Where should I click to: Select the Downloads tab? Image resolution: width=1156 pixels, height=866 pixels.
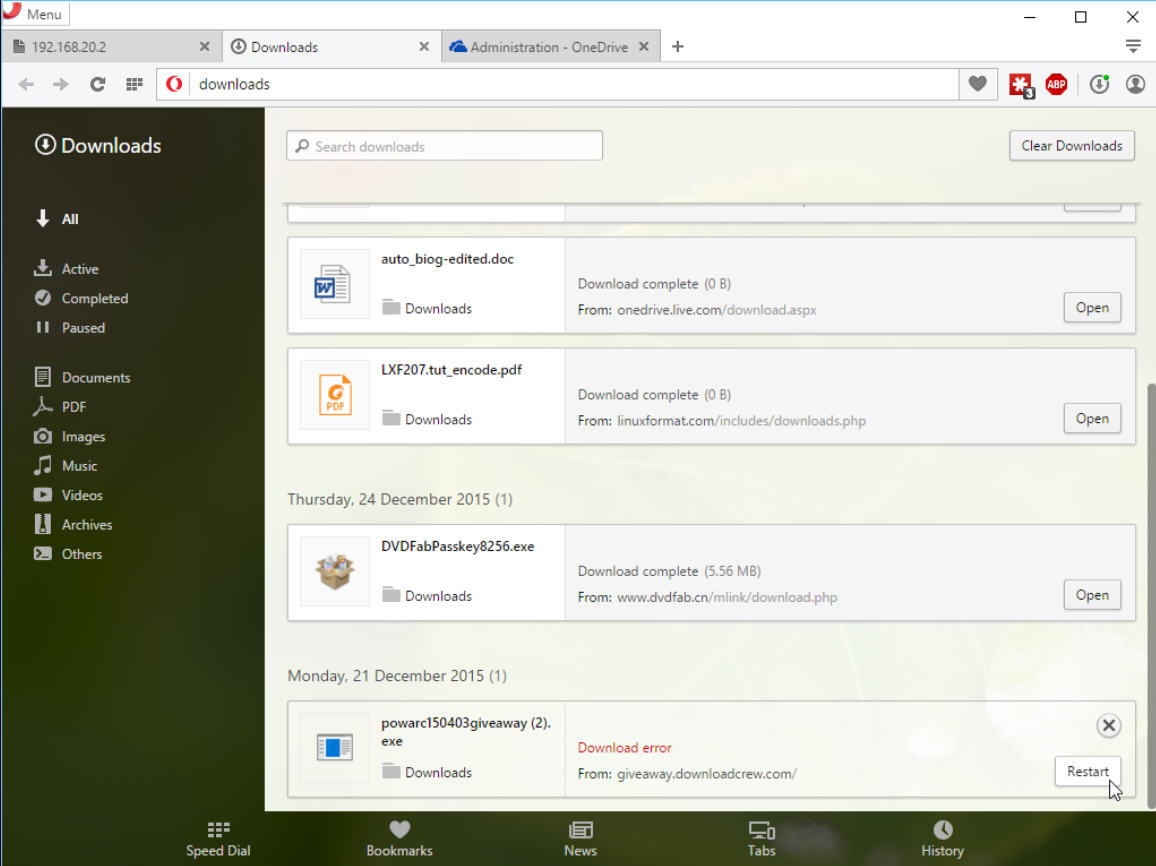331,46
